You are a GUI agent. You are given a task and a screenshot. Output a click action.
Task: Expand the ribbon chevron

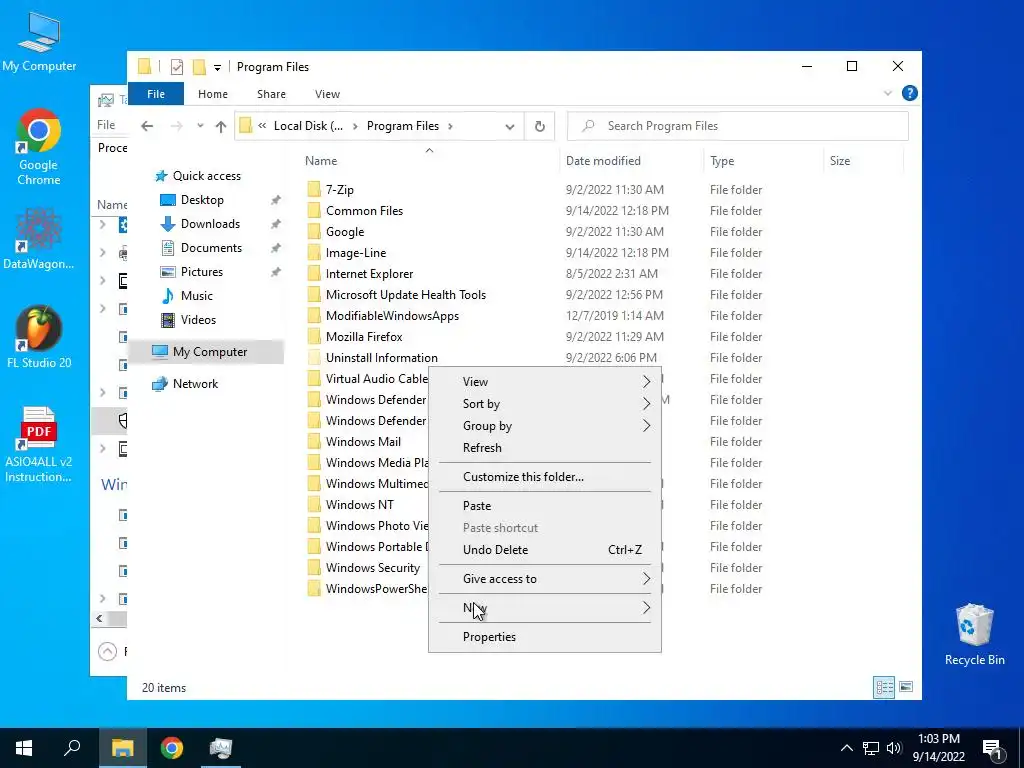[888, 93]
